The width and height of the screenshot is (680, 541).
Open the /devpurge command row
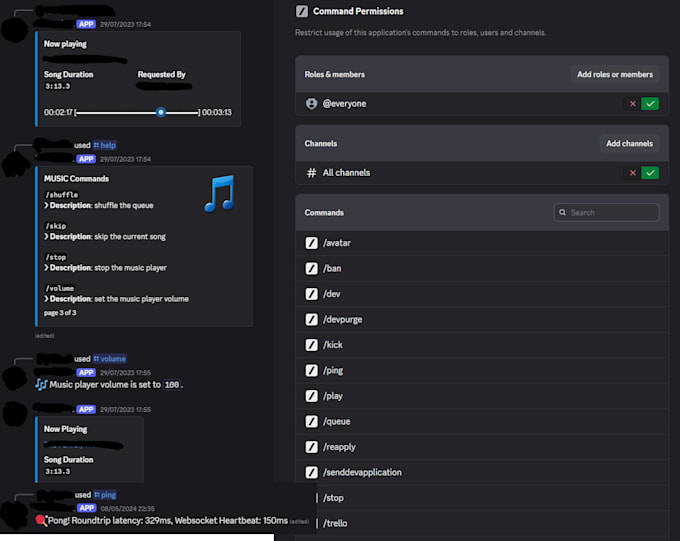coord(482,320)
